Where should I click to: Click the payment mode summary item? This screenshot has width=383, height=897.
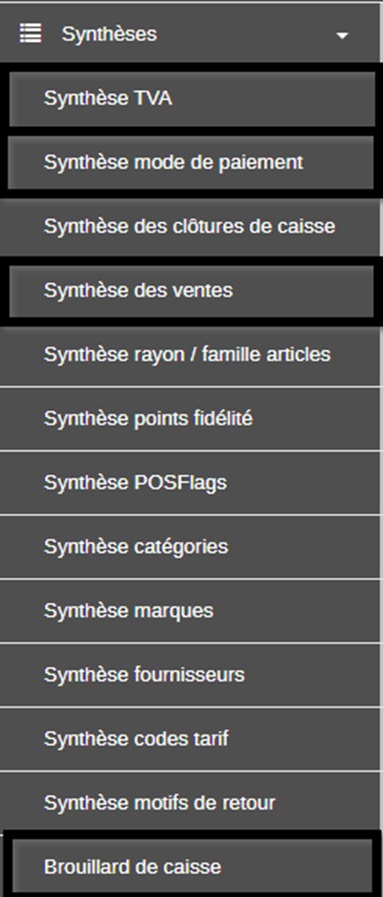pyautogui.click(x=192, y=162)
